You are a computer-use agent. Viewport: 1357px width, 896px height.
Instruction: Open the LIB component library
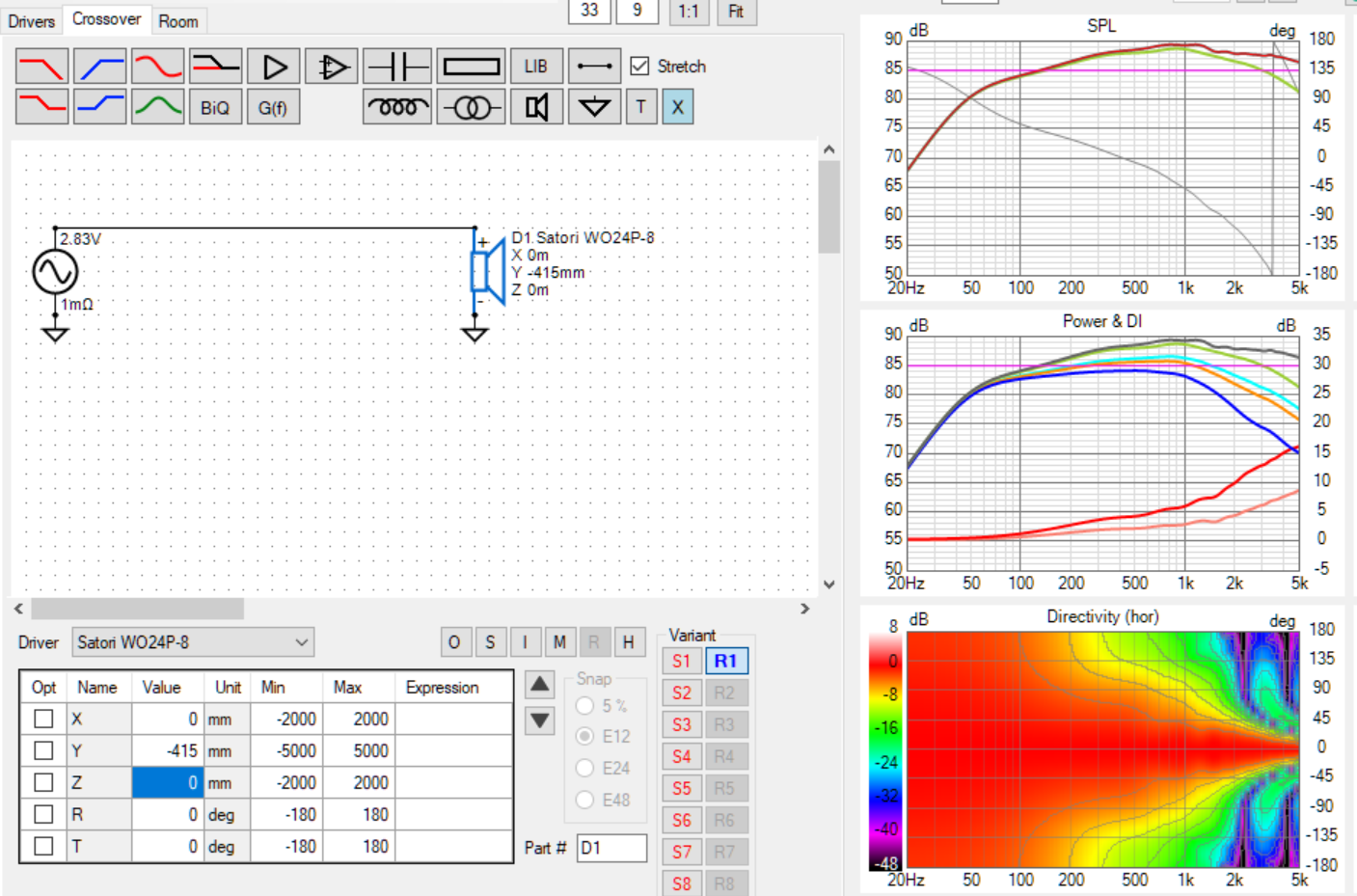[536, 67]
